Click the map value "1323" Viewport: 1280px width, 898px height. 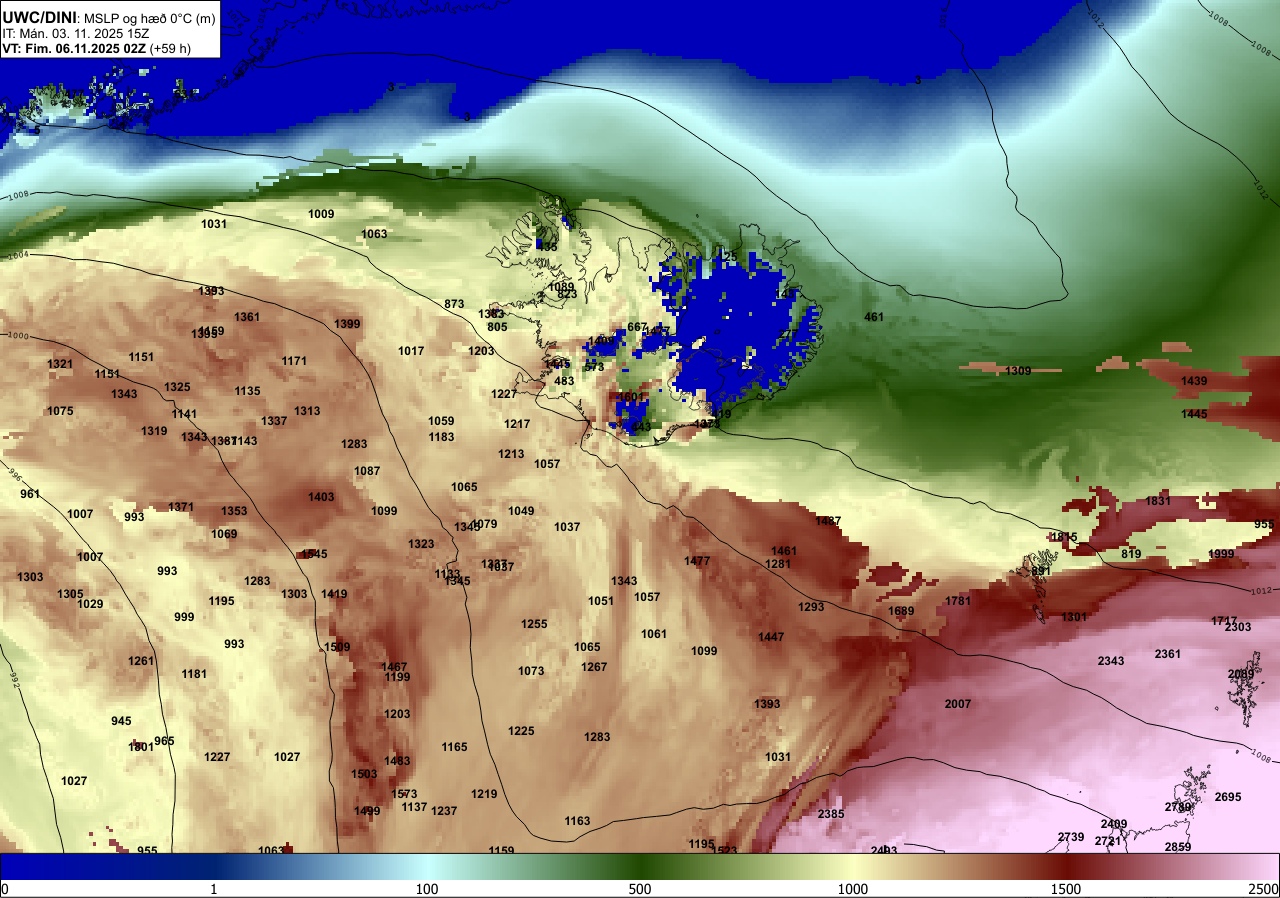pos(421,544)
